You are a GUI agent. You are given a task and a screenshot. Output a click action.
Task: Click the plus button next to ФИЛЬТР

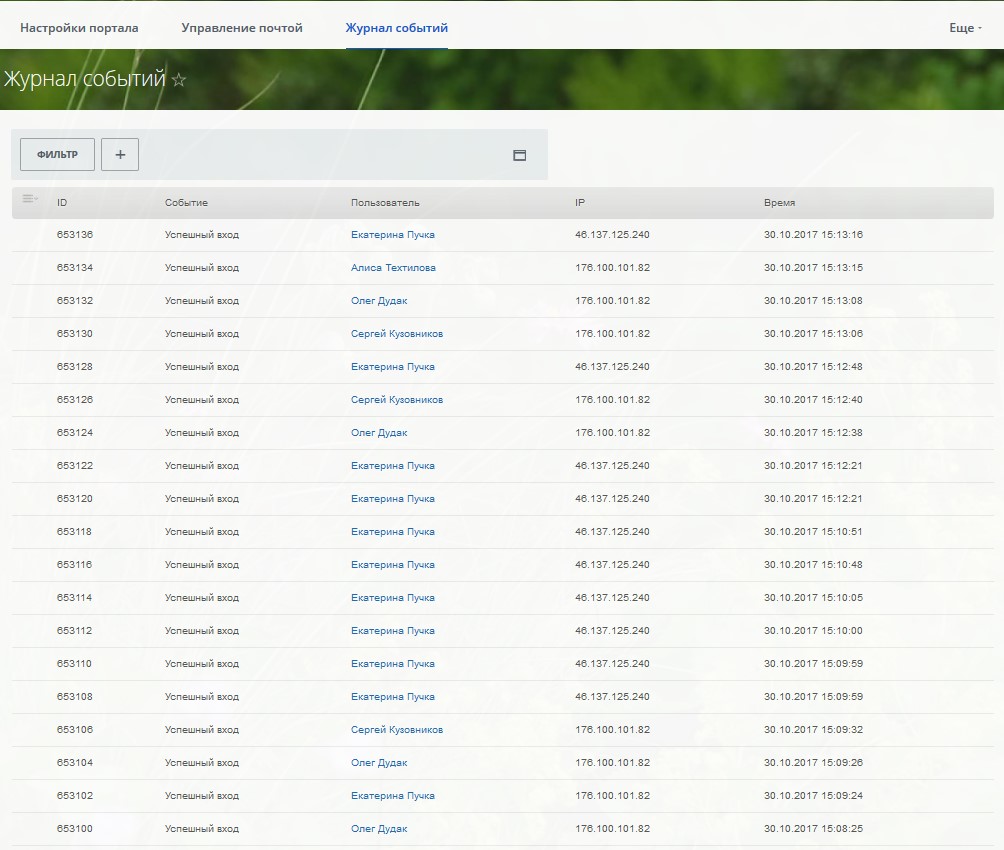click(120, 154)
